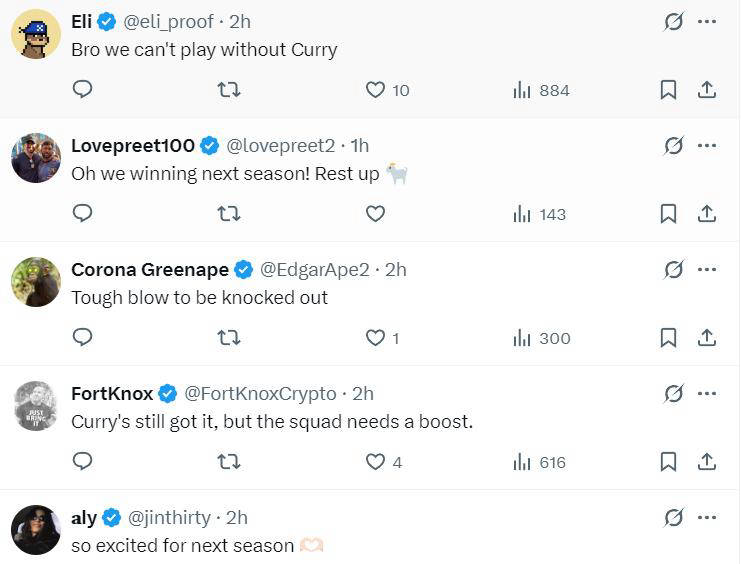Bookmark Eli's tweet
741x564 pixels.
click(668, 89)
